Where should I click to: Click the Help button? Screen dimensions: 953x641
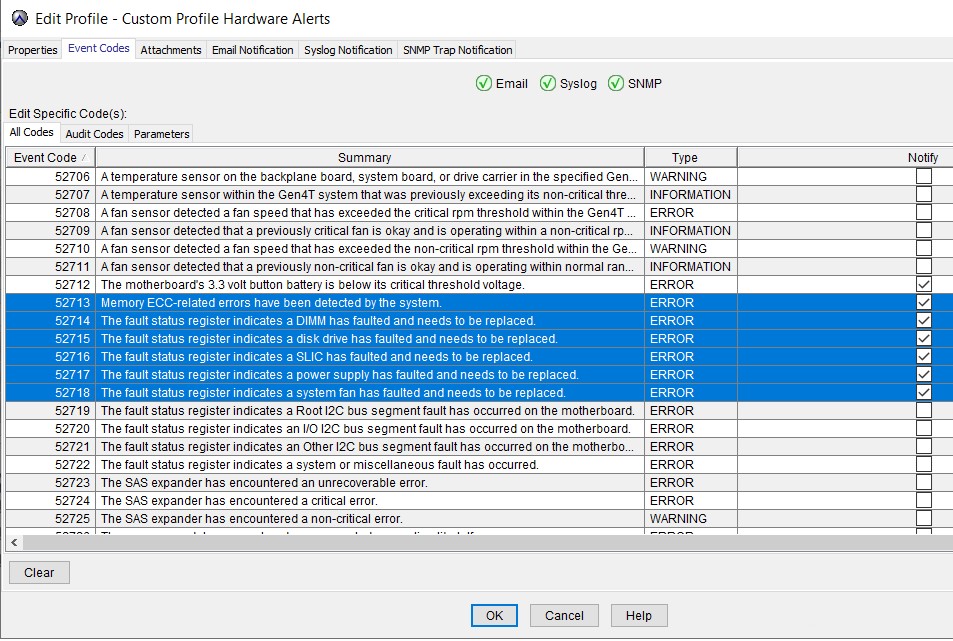[638, 615]
